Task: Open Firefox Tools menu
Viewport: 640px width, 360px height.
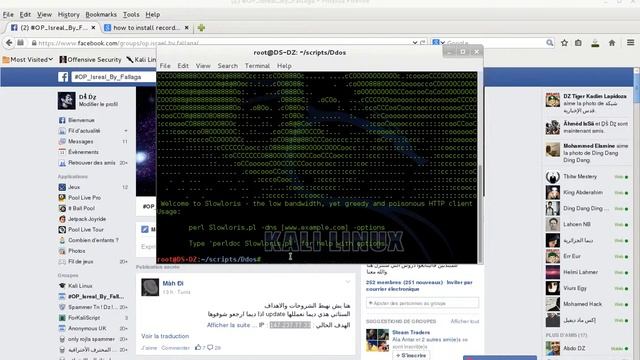Action: point(131,14)
